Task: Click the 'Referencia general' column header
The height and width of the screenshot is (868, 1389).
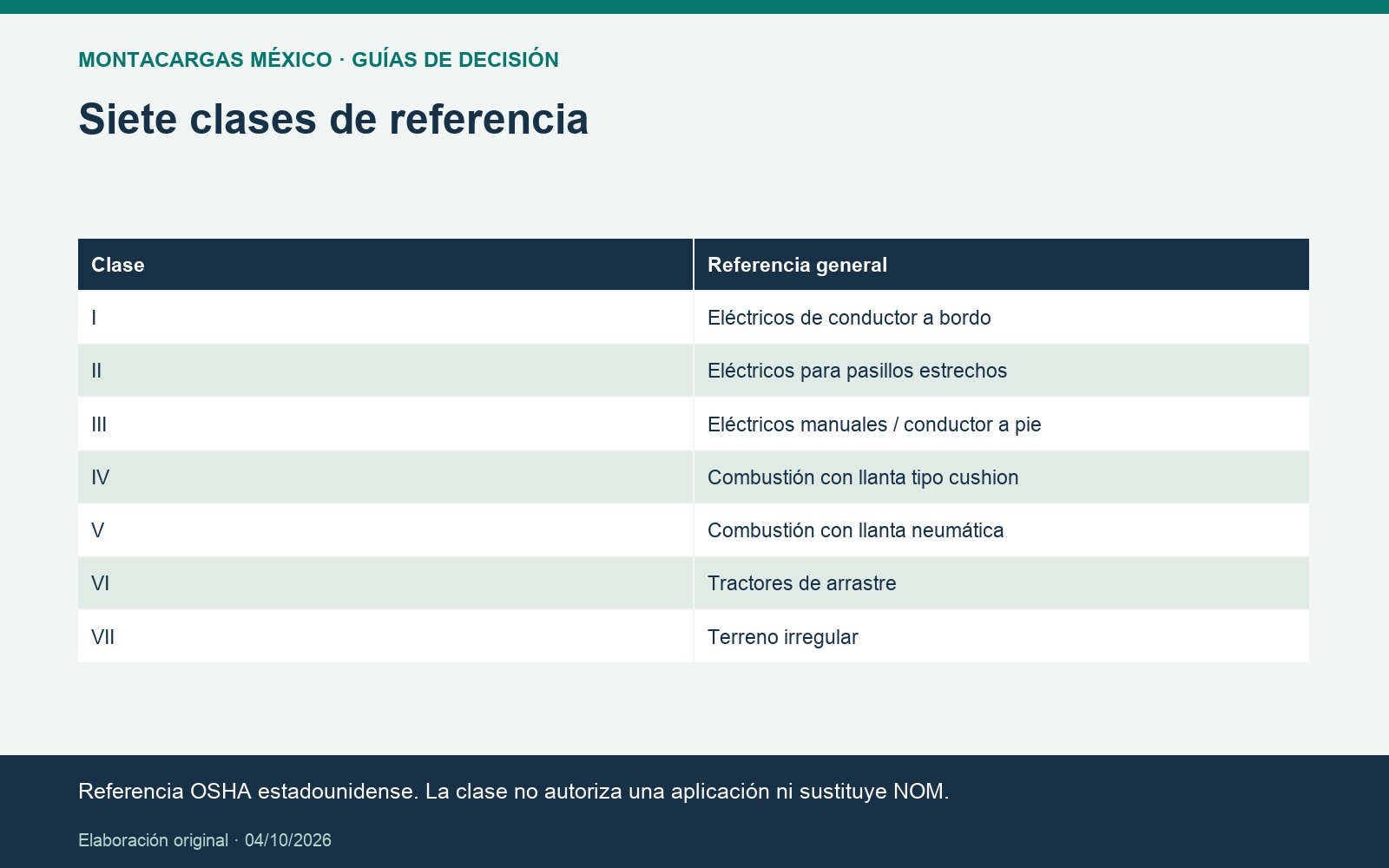Action: click(x=1002, y=265)
